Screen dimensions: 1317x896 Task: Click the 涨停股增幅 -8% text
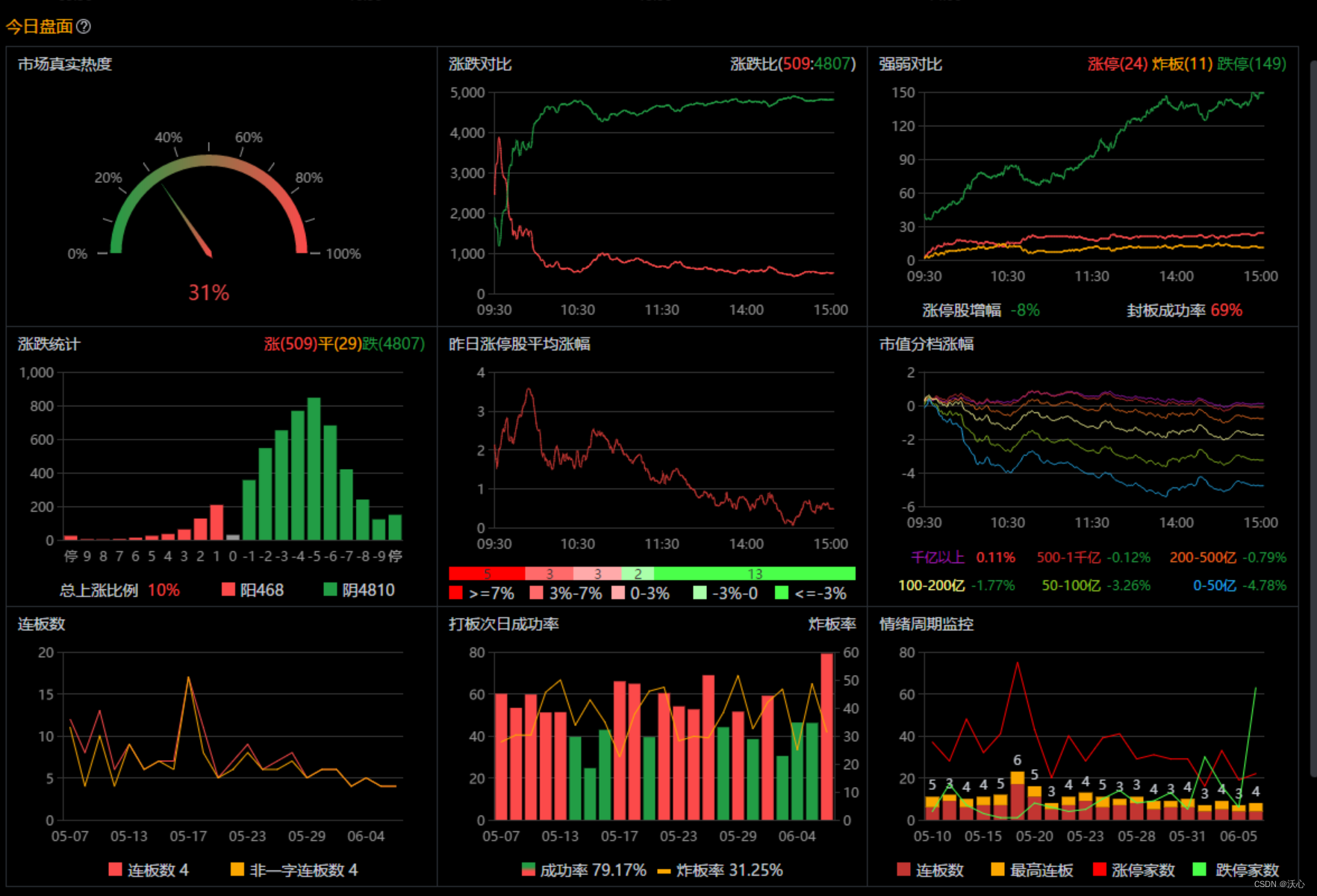(x=981, y=310)
